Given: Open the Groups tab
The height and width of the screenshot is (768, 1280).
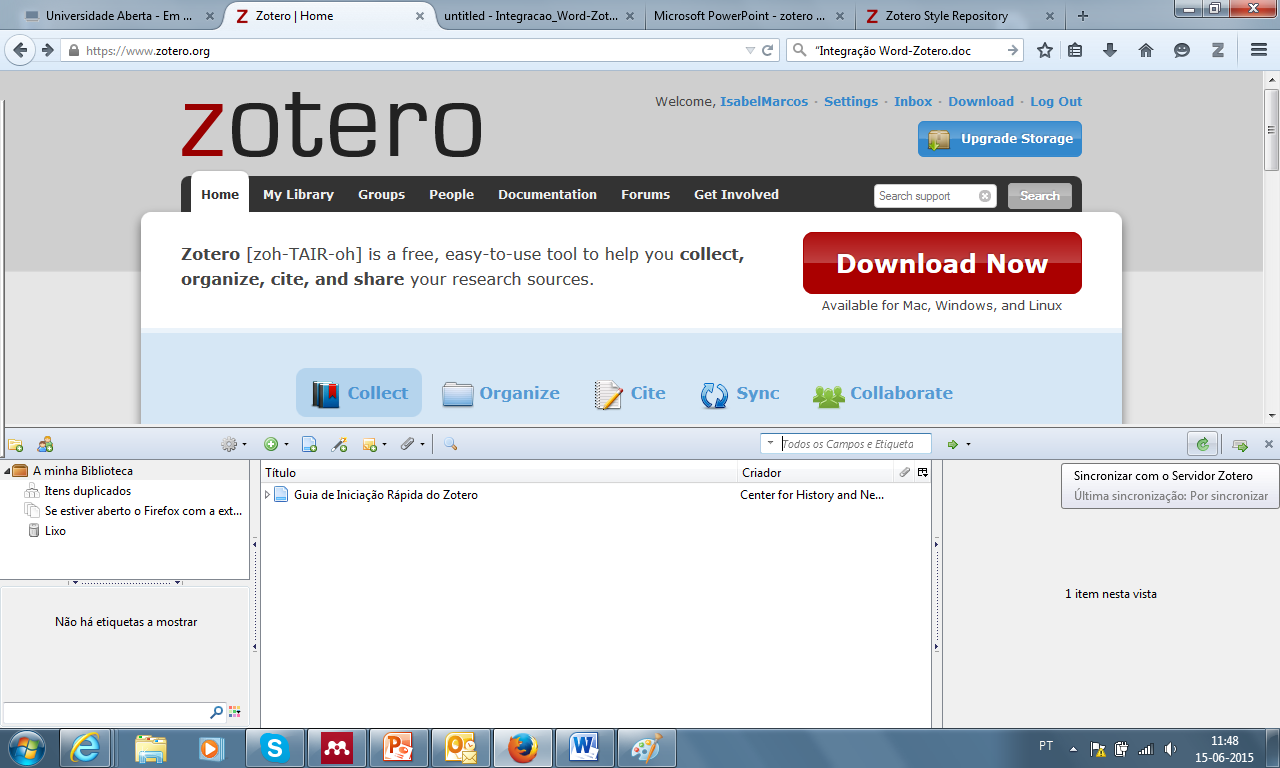Looking at the screenshot, I should [x=382, y=195].
